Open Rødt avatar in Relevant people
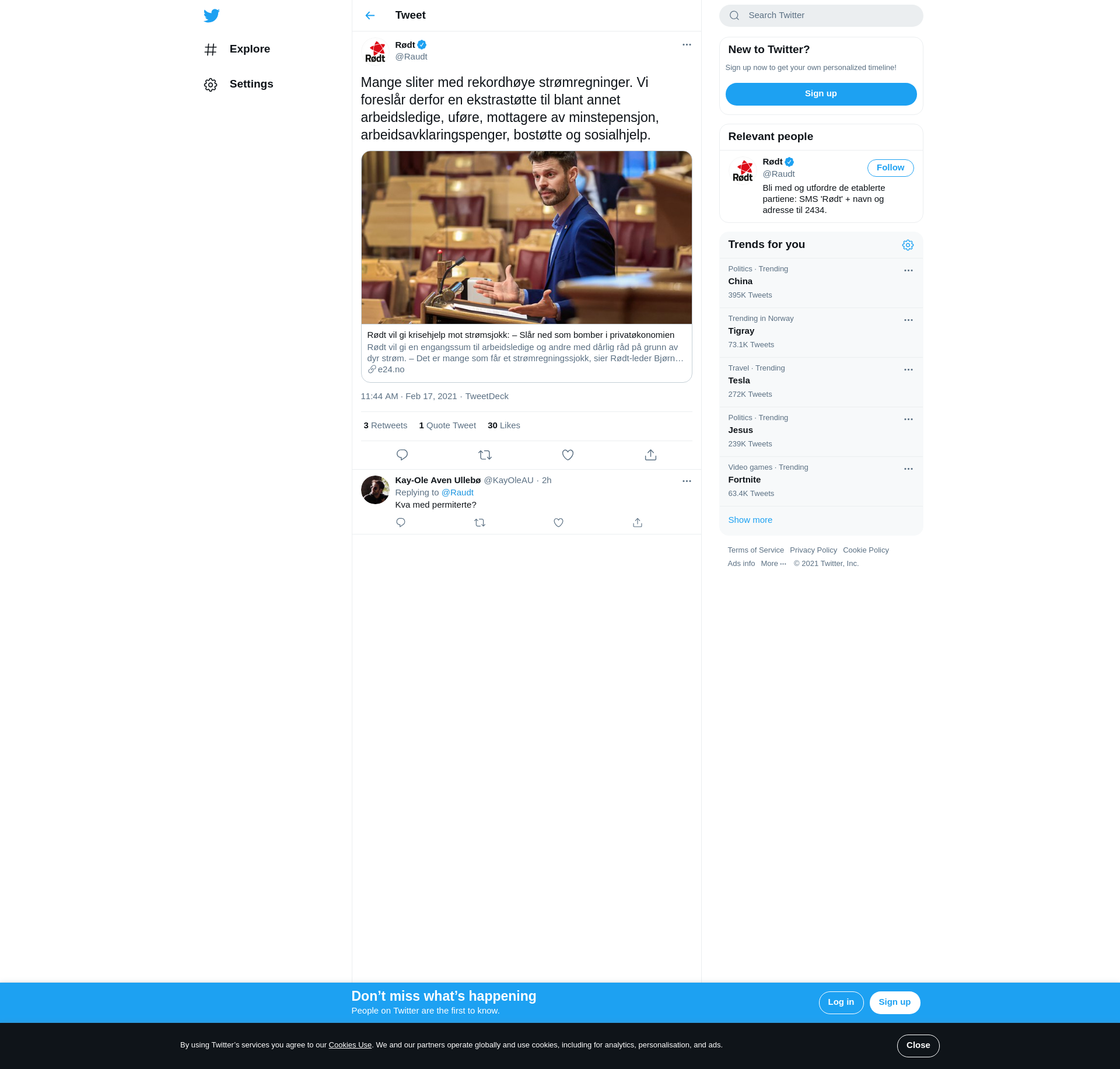 (743, 171)
